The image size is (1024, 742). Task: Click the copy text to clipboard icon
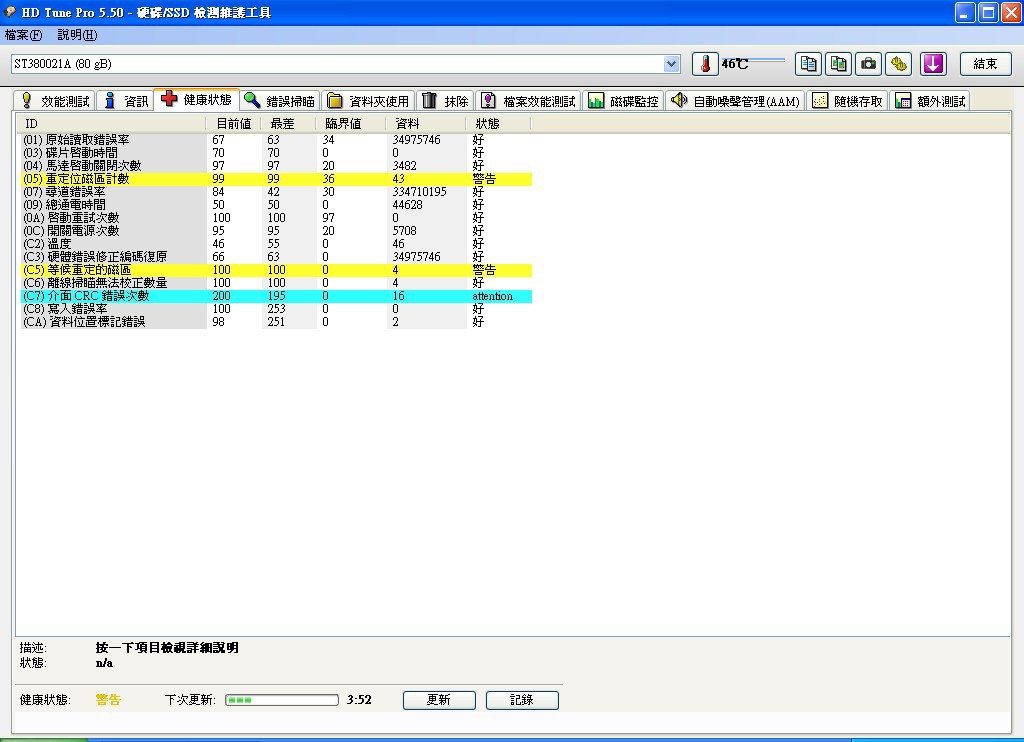click(808, 64)
